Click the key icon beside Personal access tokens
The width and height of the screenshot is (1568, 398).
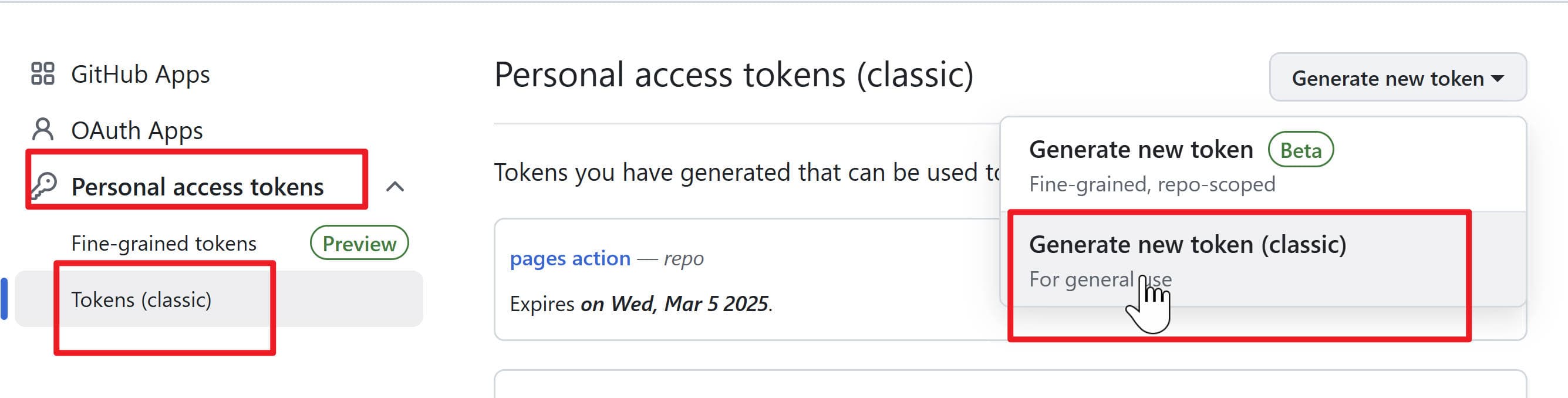tap(44, 186)
